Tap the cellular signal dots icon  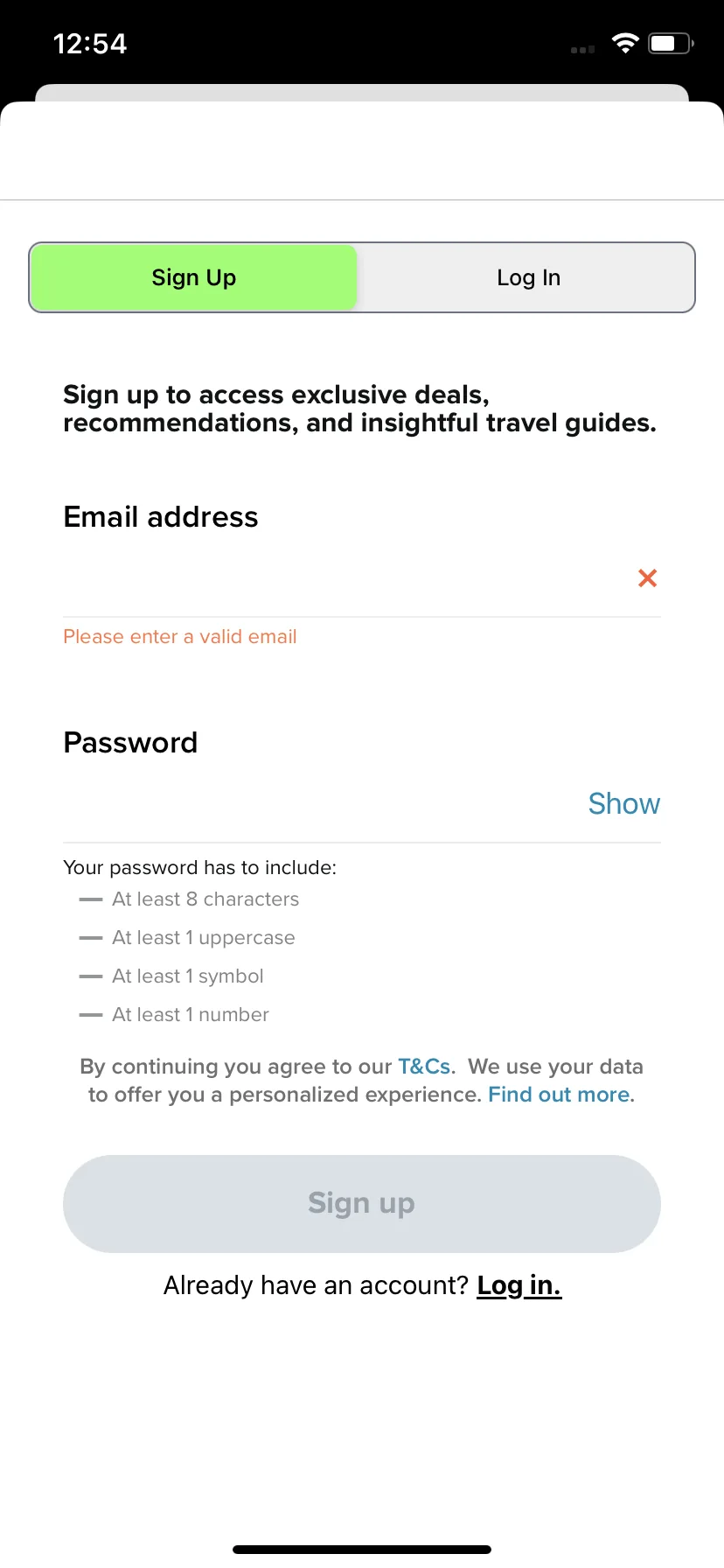pyautogui.click(x=582, y=50)
